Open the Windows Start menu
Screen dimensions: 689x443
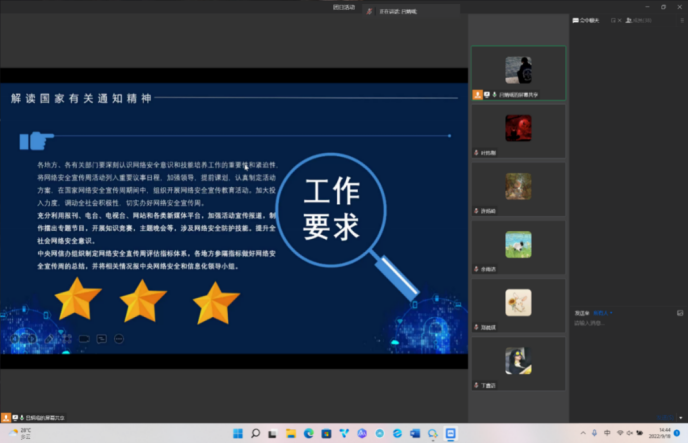pos(237,433)
